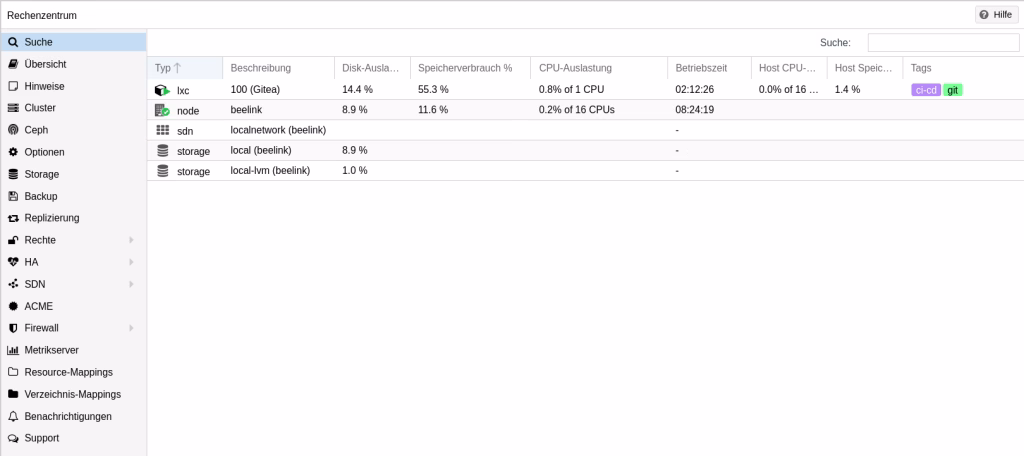Click the beelink node icon
This screenshot has height=456, width=1024.
tap(163, 110)
